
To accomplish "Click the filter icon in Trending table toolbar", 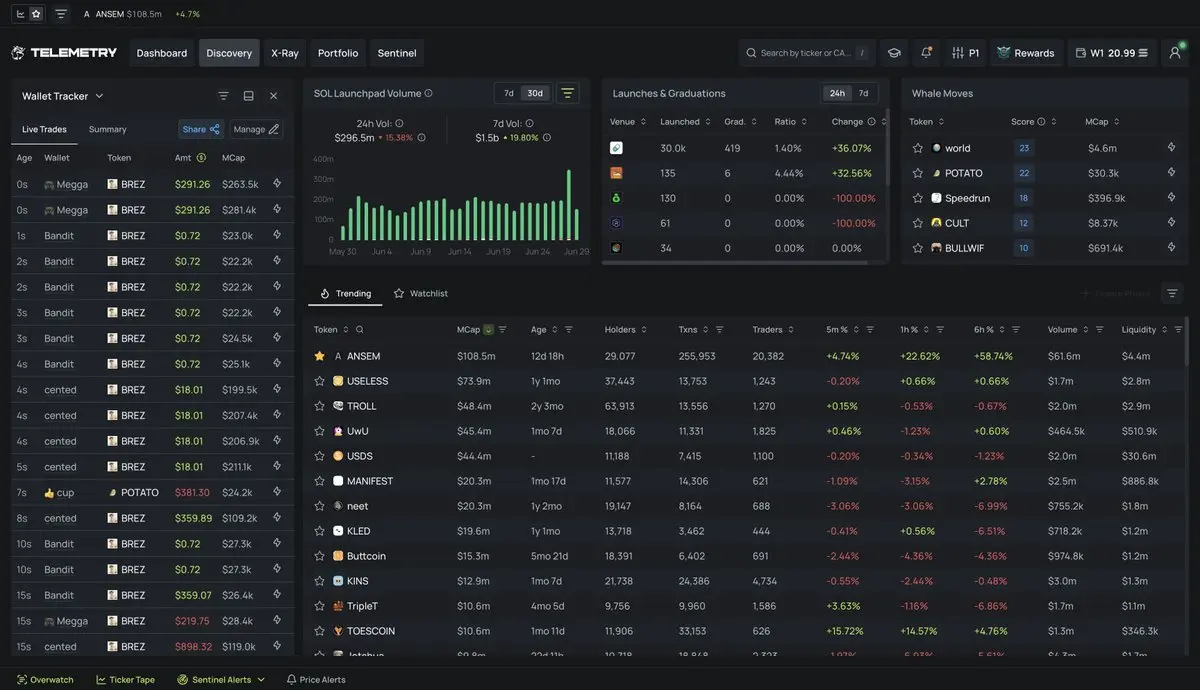I will pos(1172,293).
